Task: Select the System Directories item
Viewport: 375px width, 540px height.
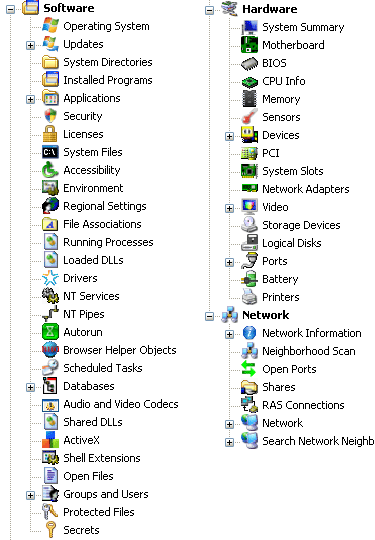Action: coord(108,62)
